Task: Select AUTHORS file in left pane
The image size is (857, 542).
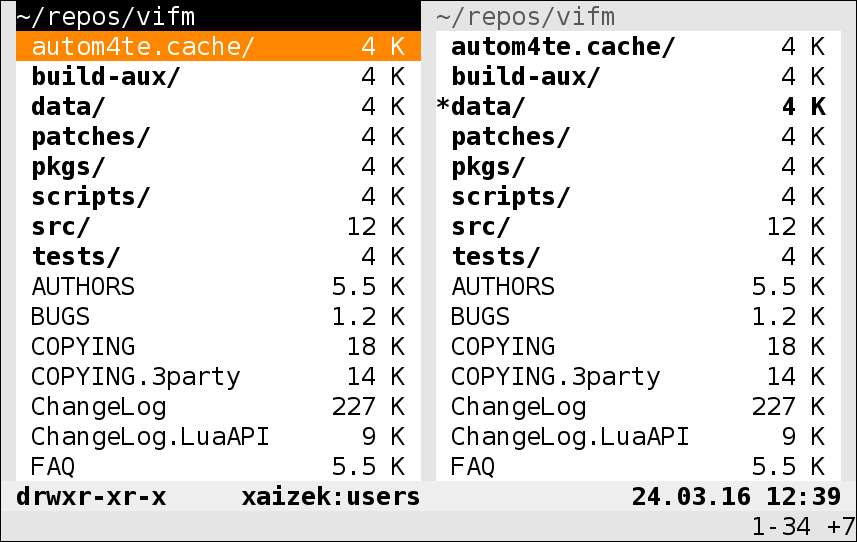Action: pyautogui.click(x=218, y=286)
